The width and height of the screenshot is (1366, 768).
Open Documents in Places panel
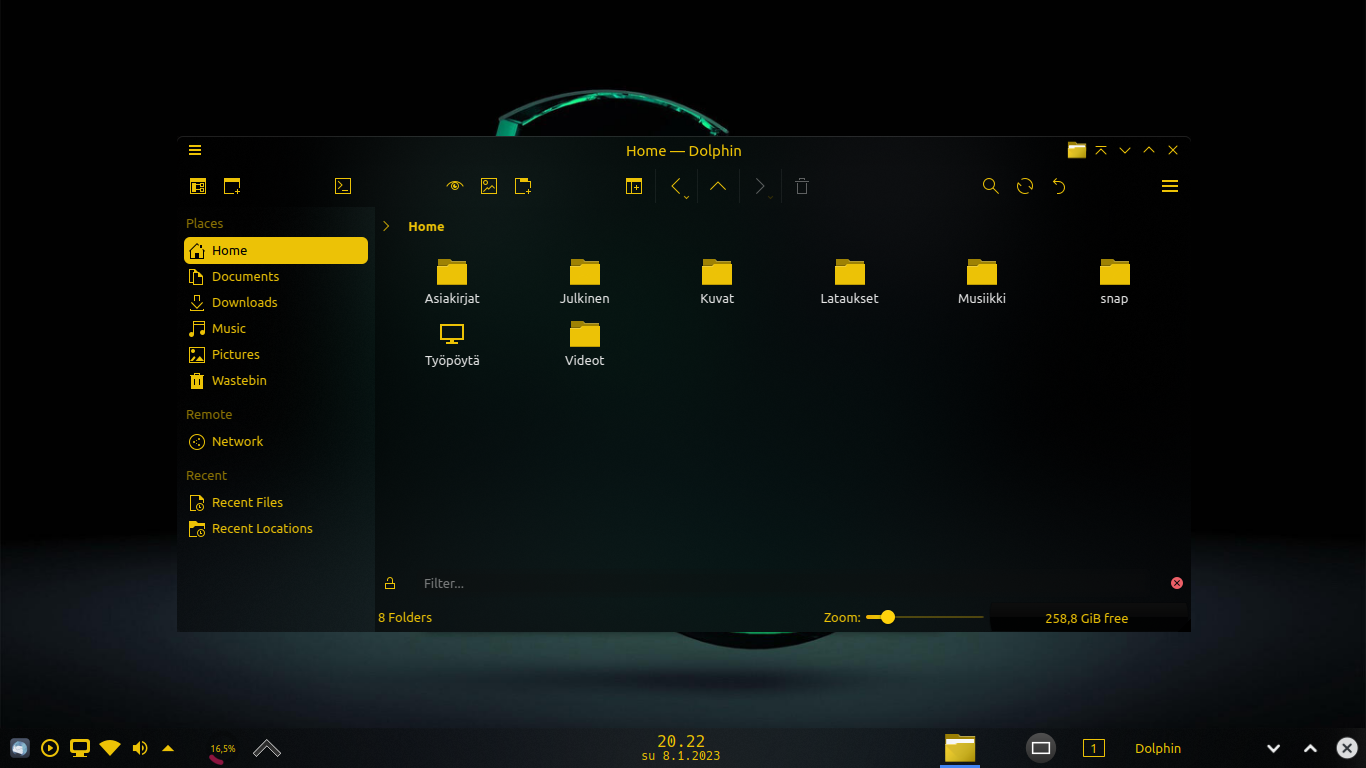[276, 277]
